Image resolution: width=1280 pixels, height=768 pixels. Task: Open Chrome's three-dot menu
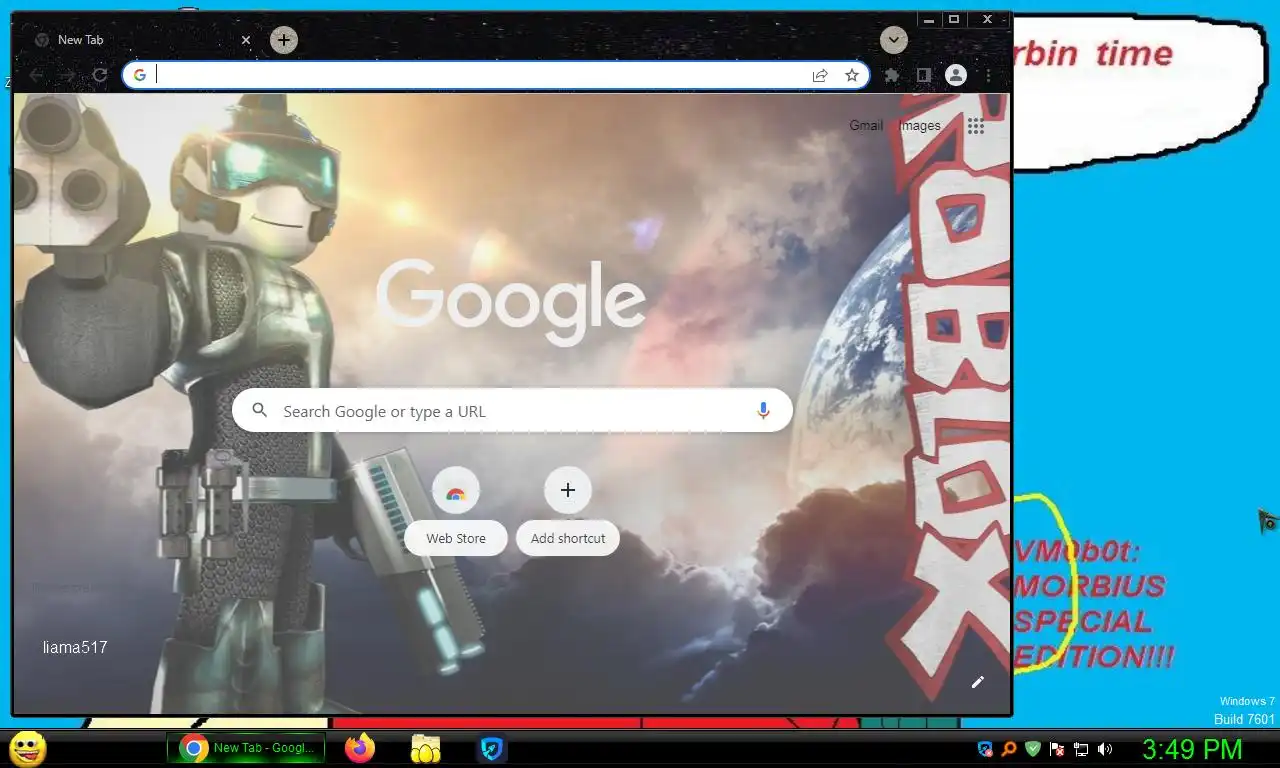(988, 75)
